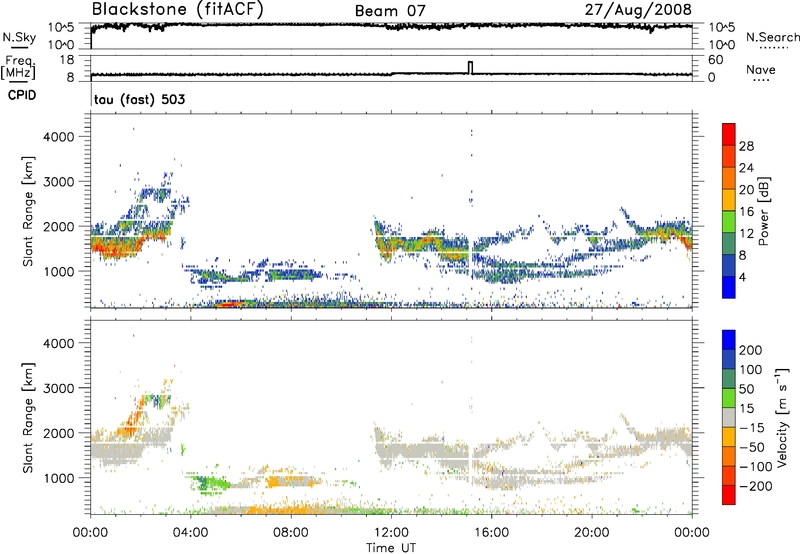Click the '12:00' time axis tick
This screenshot has width=800, height=554.
391,533
